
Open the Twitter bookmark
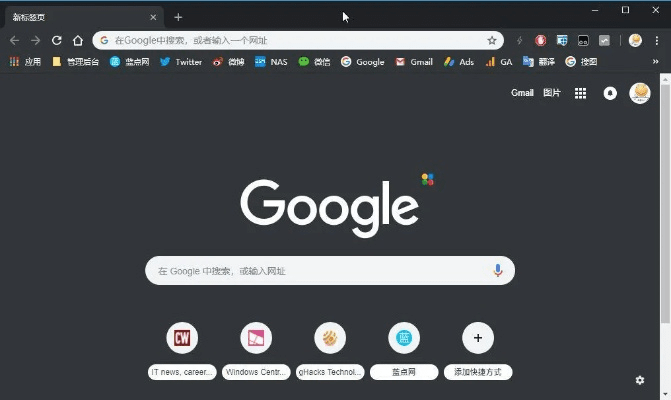click(x=181, y=62)
